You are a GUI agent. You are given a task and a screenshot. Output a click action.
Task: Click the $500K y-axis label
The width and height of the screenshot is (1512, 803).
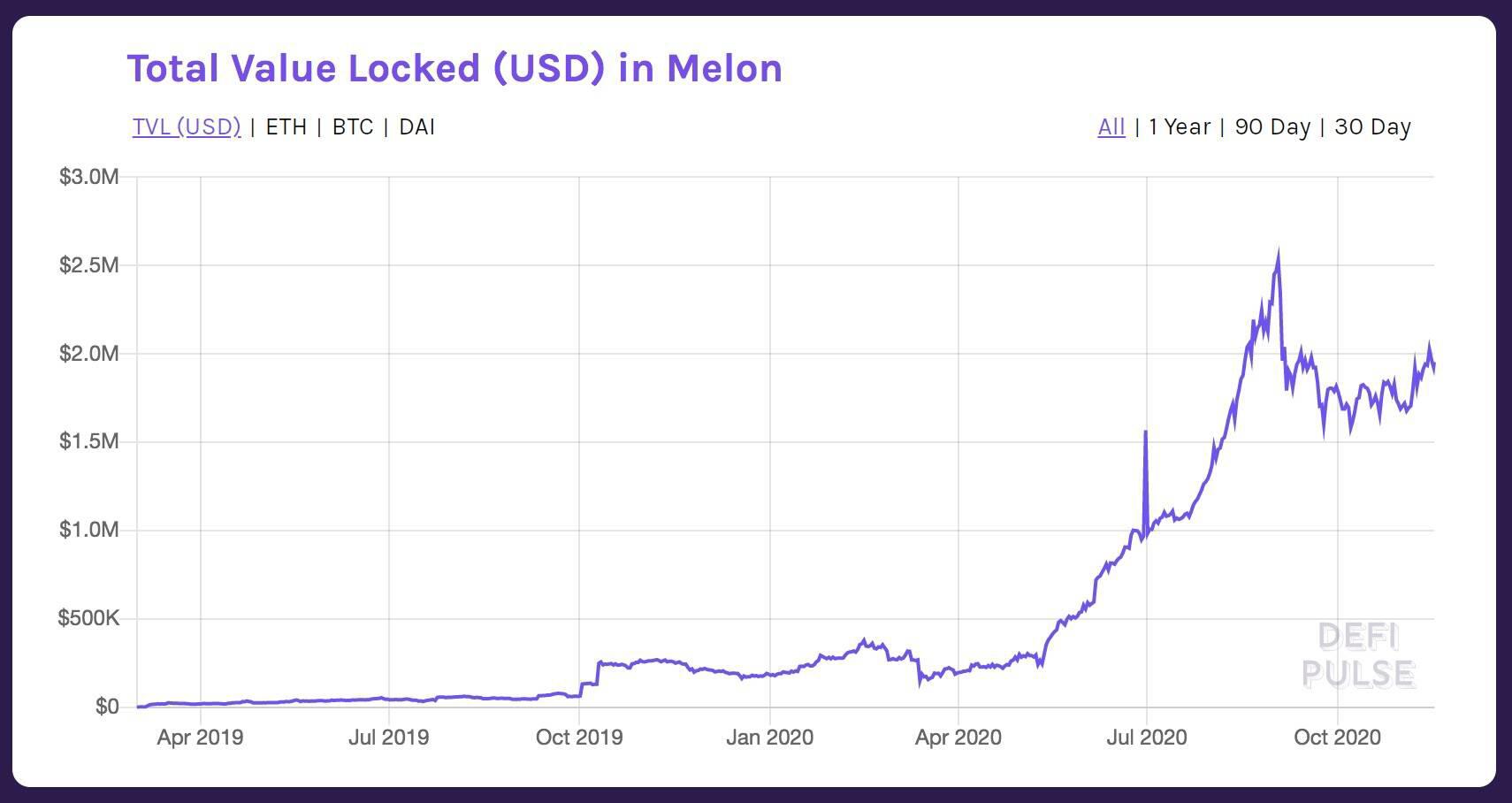tap(88, 618)
